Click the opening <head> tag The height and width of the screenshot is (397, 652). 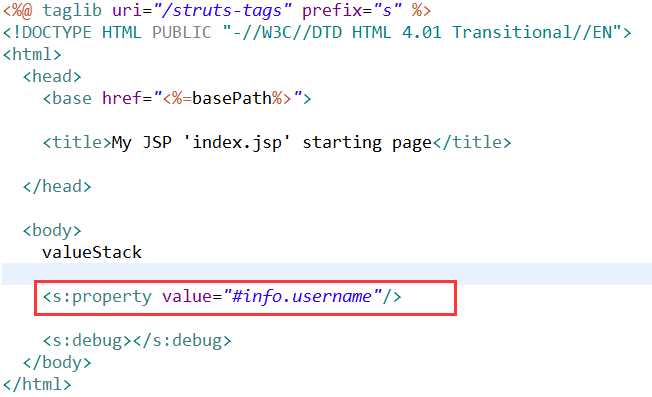pos(52,76)
